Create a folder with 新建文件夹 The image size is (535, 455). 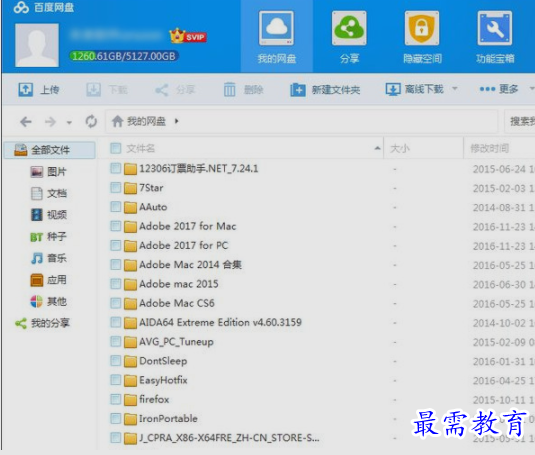point(325,90)
